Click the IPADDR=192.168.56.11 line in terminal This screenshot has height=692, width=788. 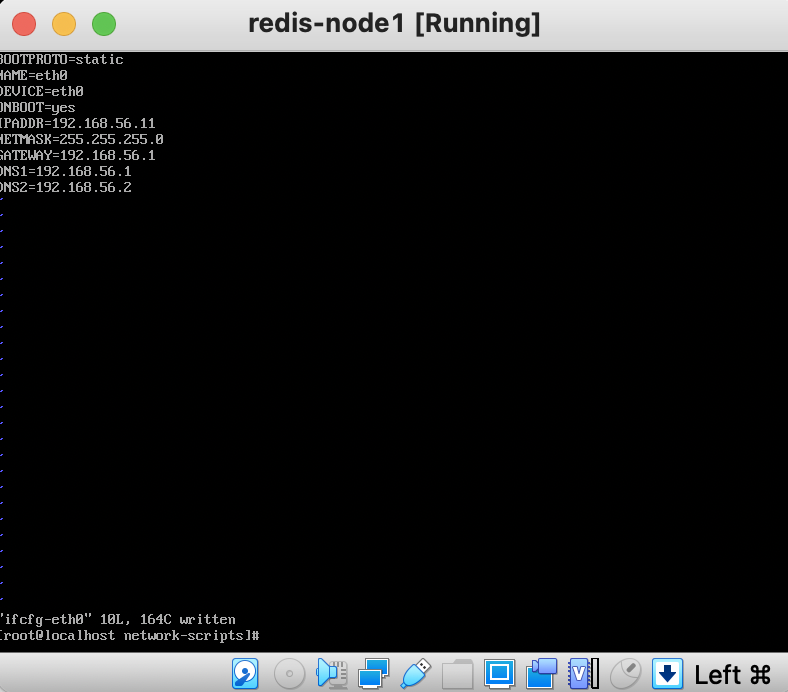[x=77, y=123]
